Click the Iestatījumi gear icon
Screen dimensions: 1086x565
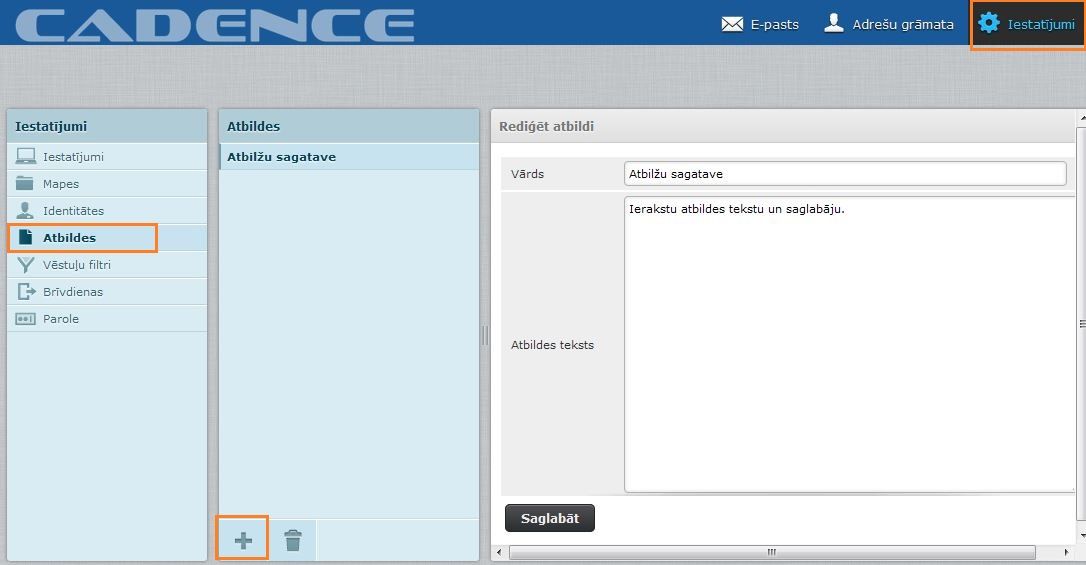click(x=989, y=23)
